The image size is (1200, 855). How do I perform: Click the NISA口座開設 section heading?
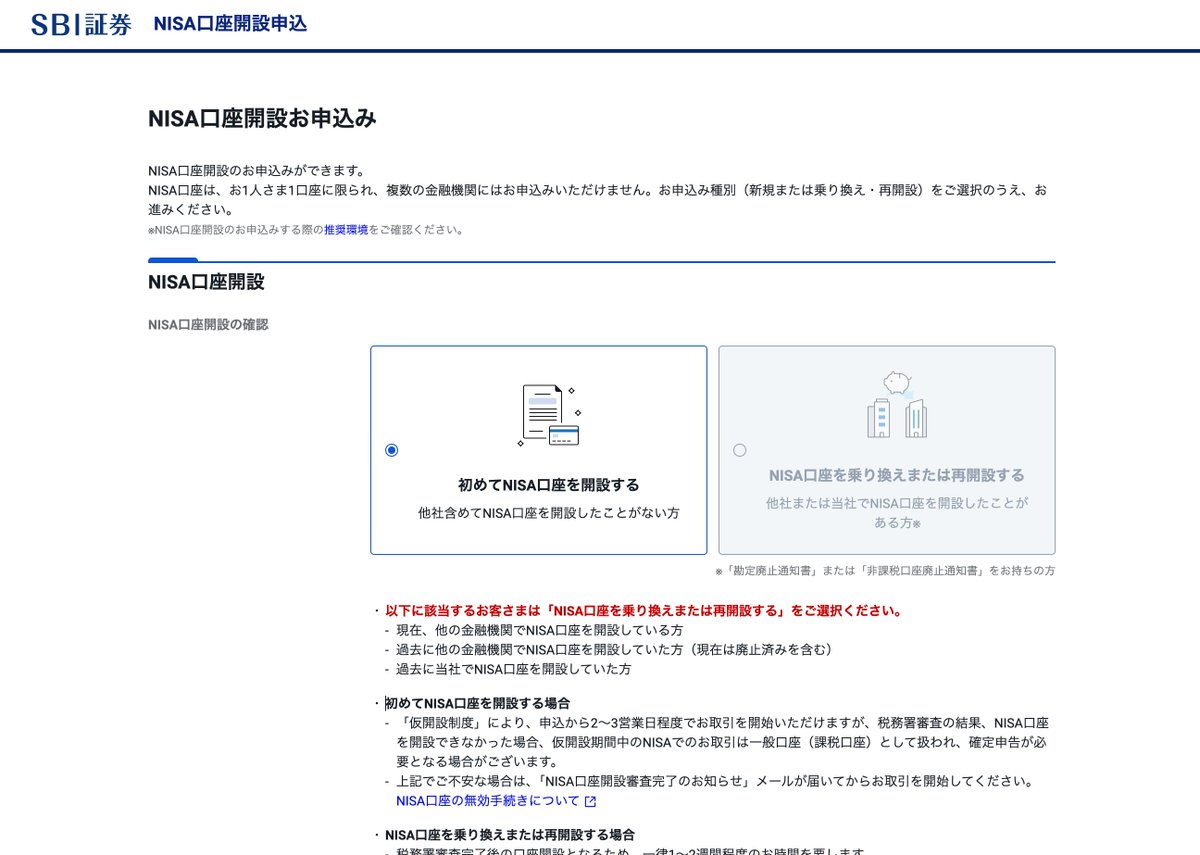pyautogui.click(x=206, y=282)
